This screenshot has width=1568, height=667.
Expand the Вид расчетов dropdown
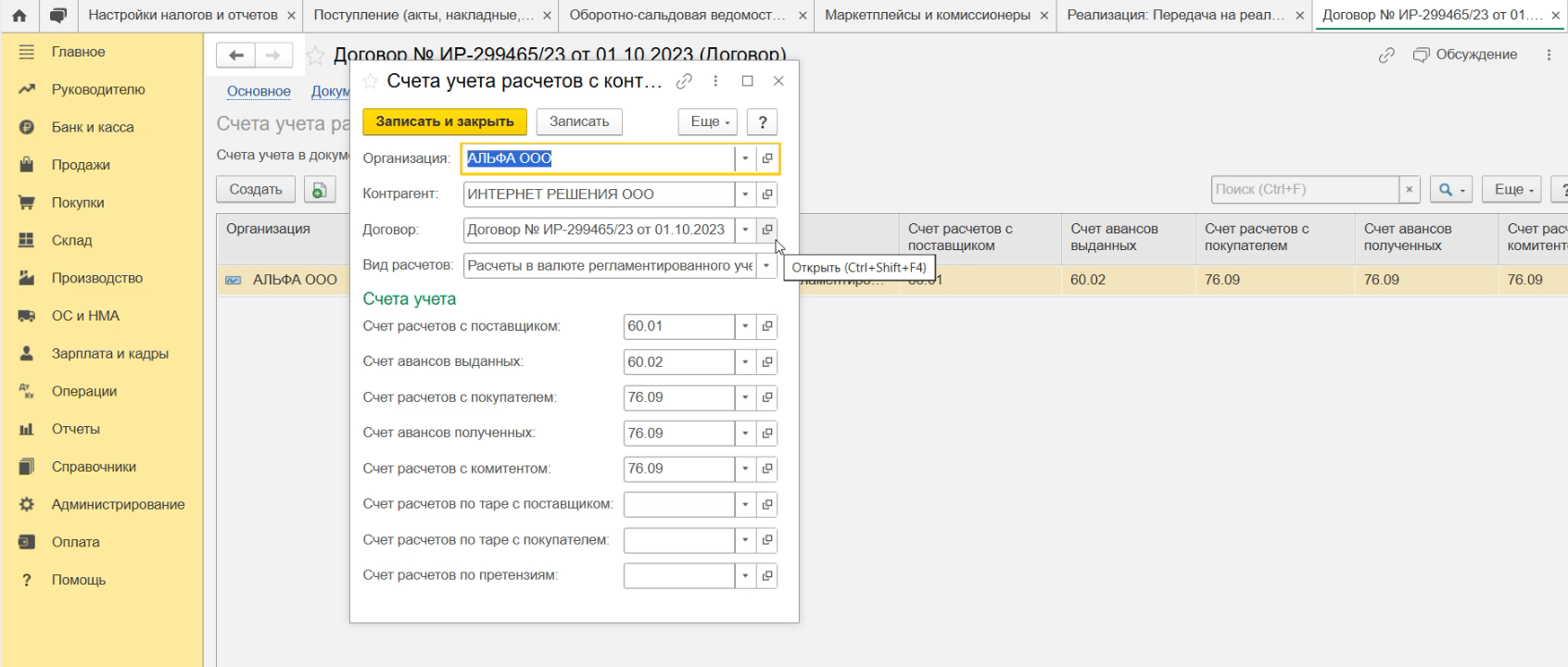(x=766, y=266)
